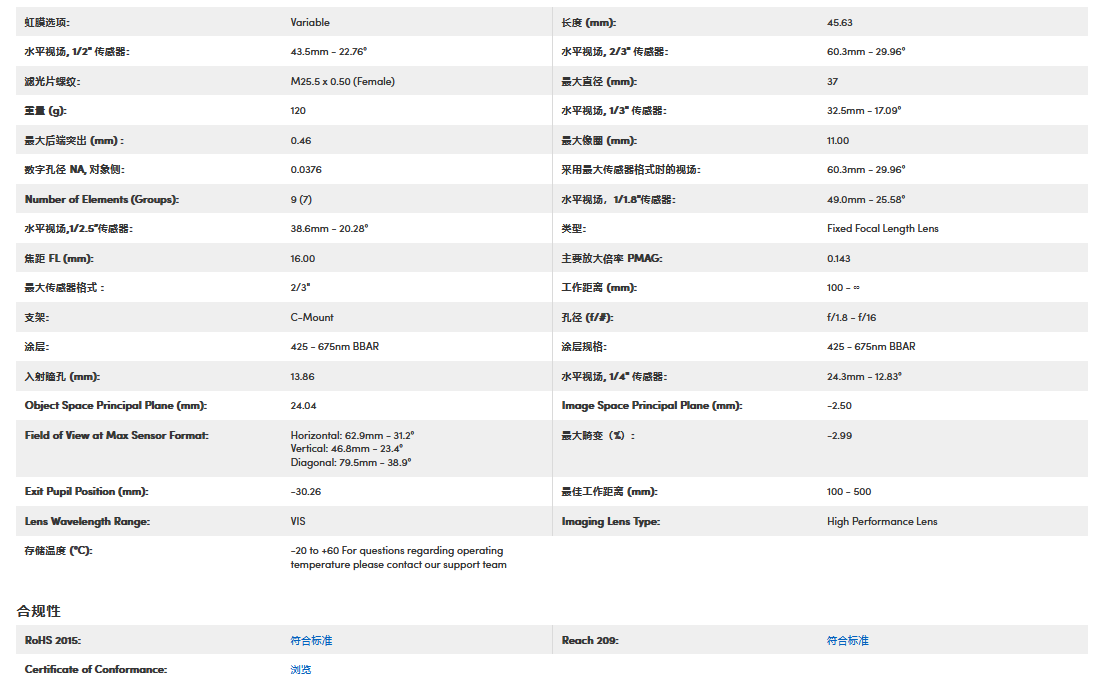Image resolution: width=1101 pixels, height=699 pixels.
Task: Click the 虹膜选项 Variable value
Action: (x=310, y=22)
